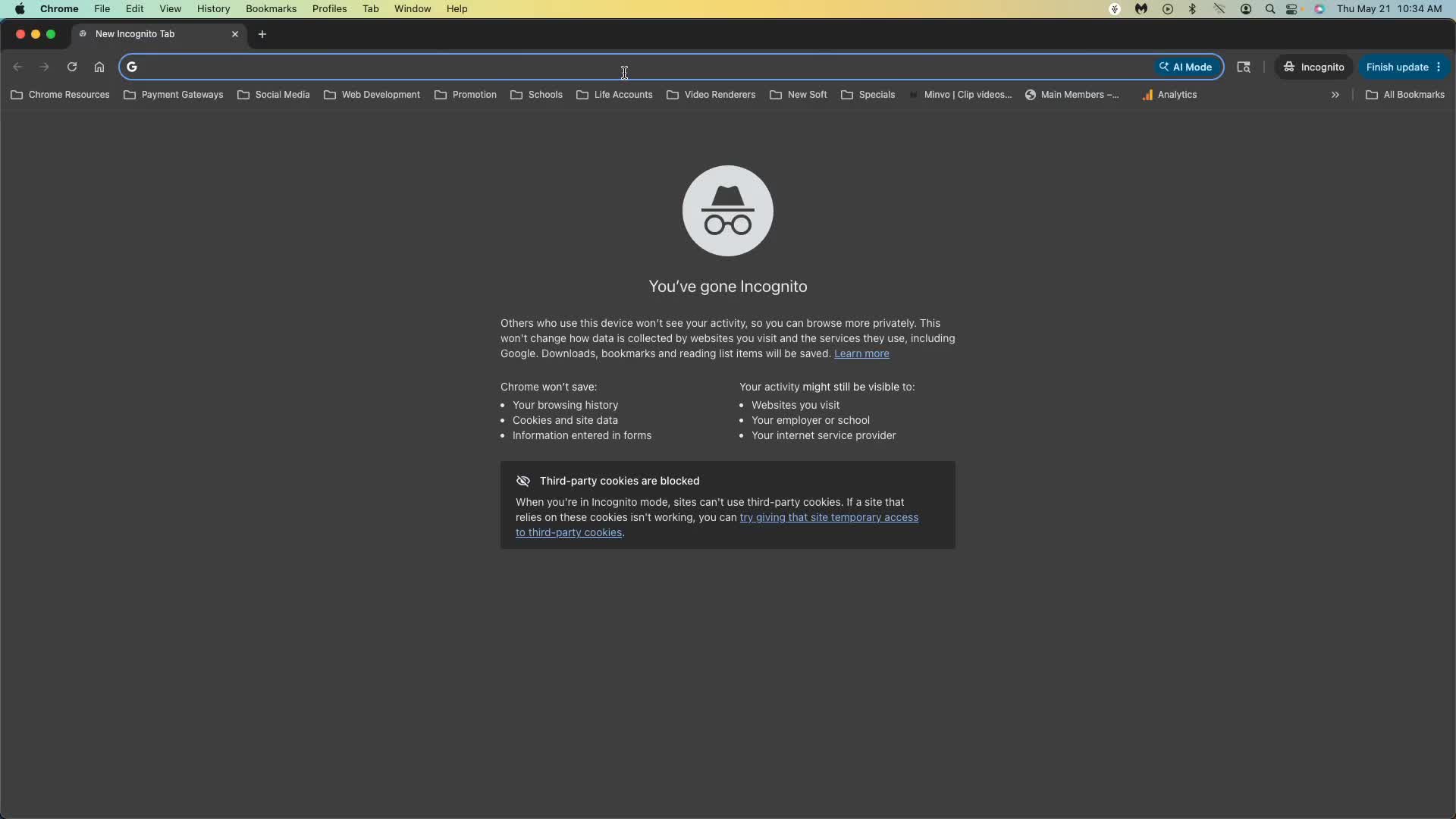Image resolution: width=1456 pixels, height=819 pixels.
Task: Click the 'Your internet service provider' list item
Action: pos(824,435)
